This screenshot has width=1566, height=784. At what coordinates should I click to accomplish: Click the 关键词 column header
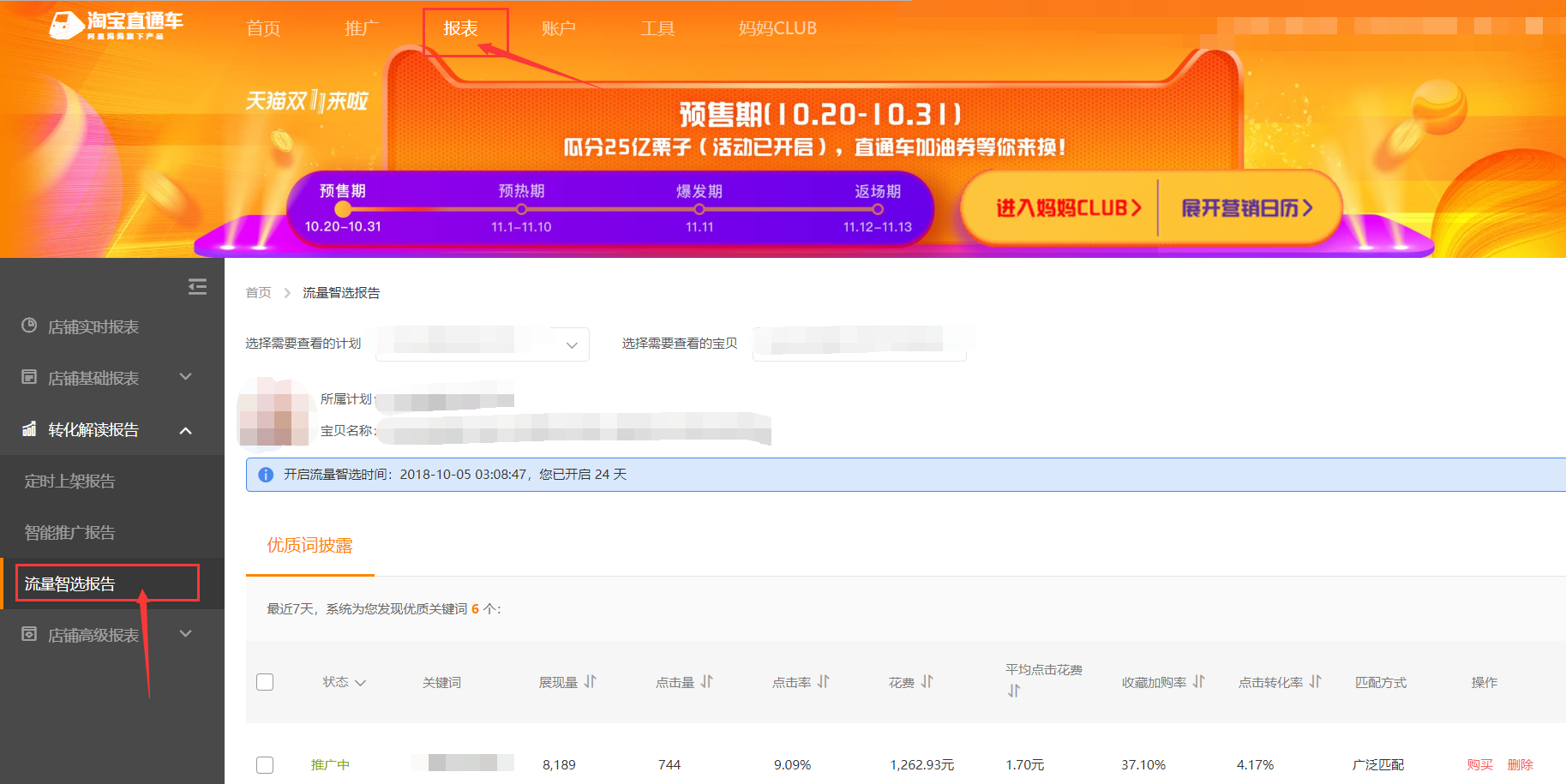(441, 682)
